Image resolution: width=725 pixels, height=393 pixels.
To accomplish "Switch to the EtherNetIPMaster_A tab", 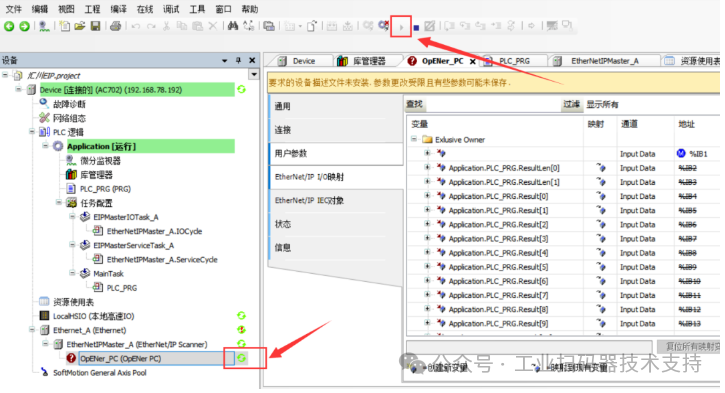I will coord(604,61).
